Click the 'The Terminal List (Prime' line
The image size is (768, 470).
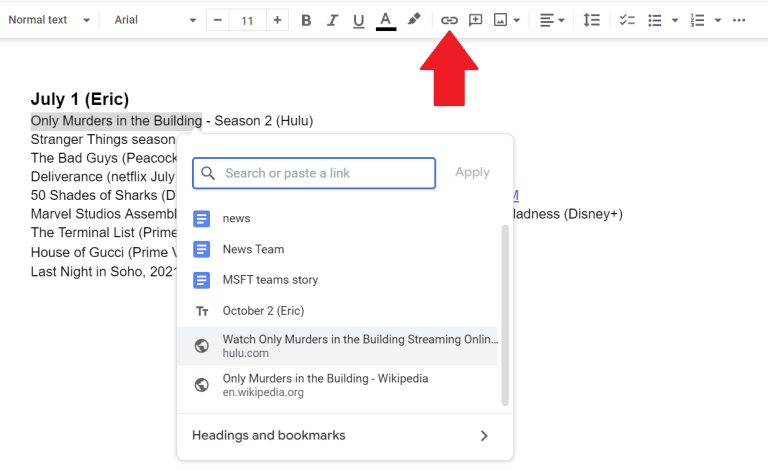pos(103,233)
